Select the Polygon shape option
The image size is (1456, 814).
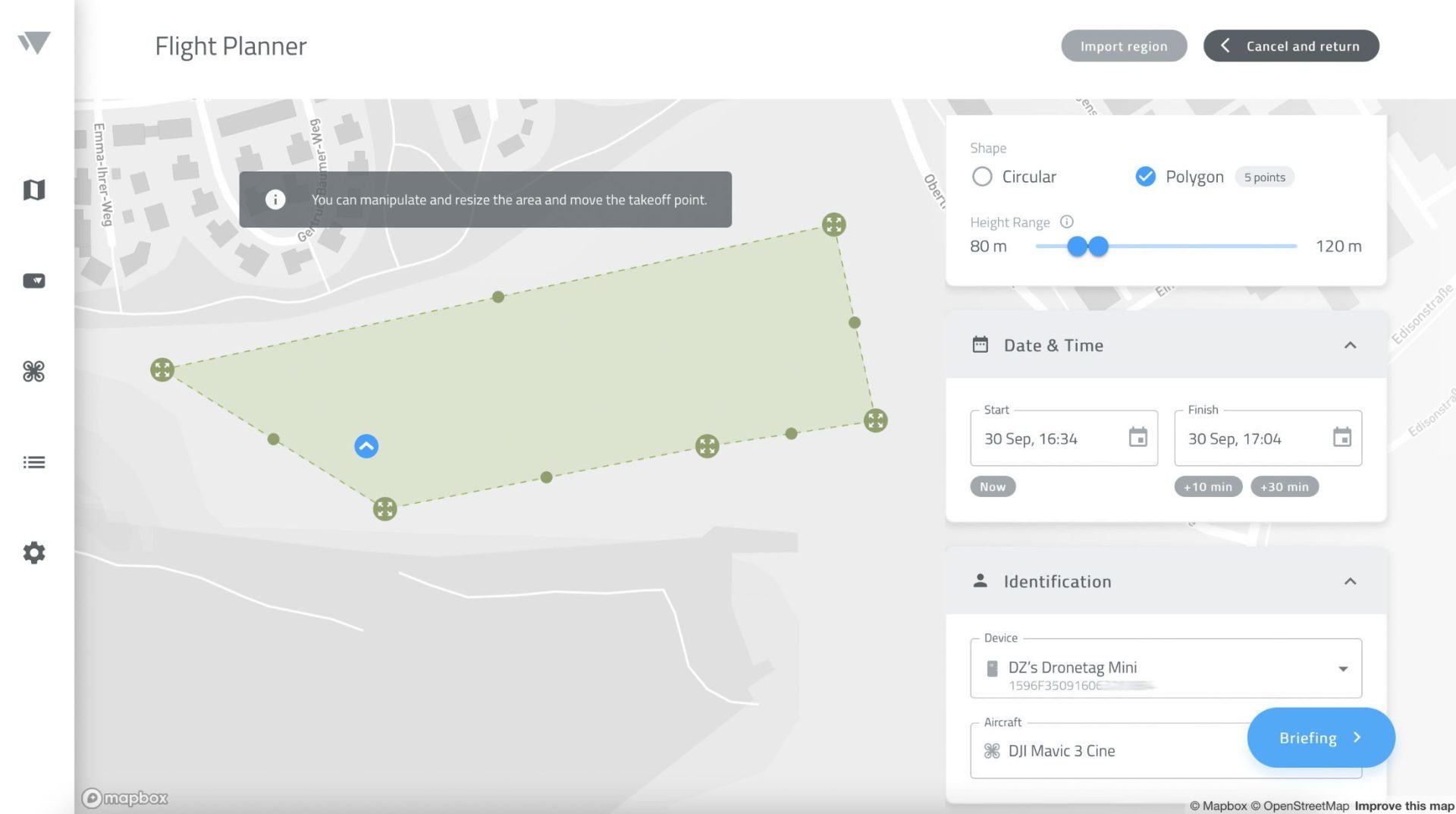tap(1144, 176)
